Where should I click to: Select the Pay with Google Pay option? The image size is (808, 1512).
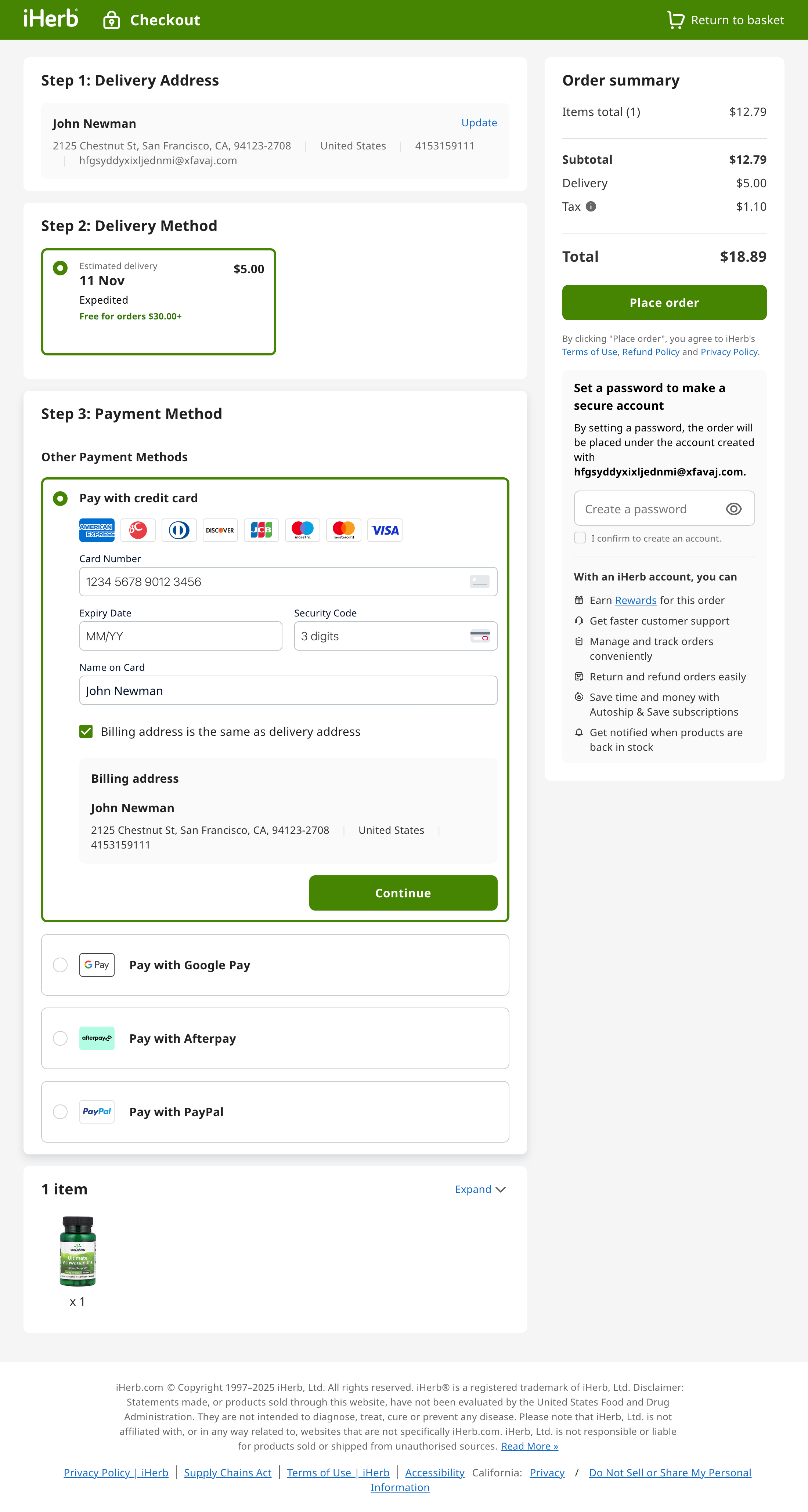61,965
